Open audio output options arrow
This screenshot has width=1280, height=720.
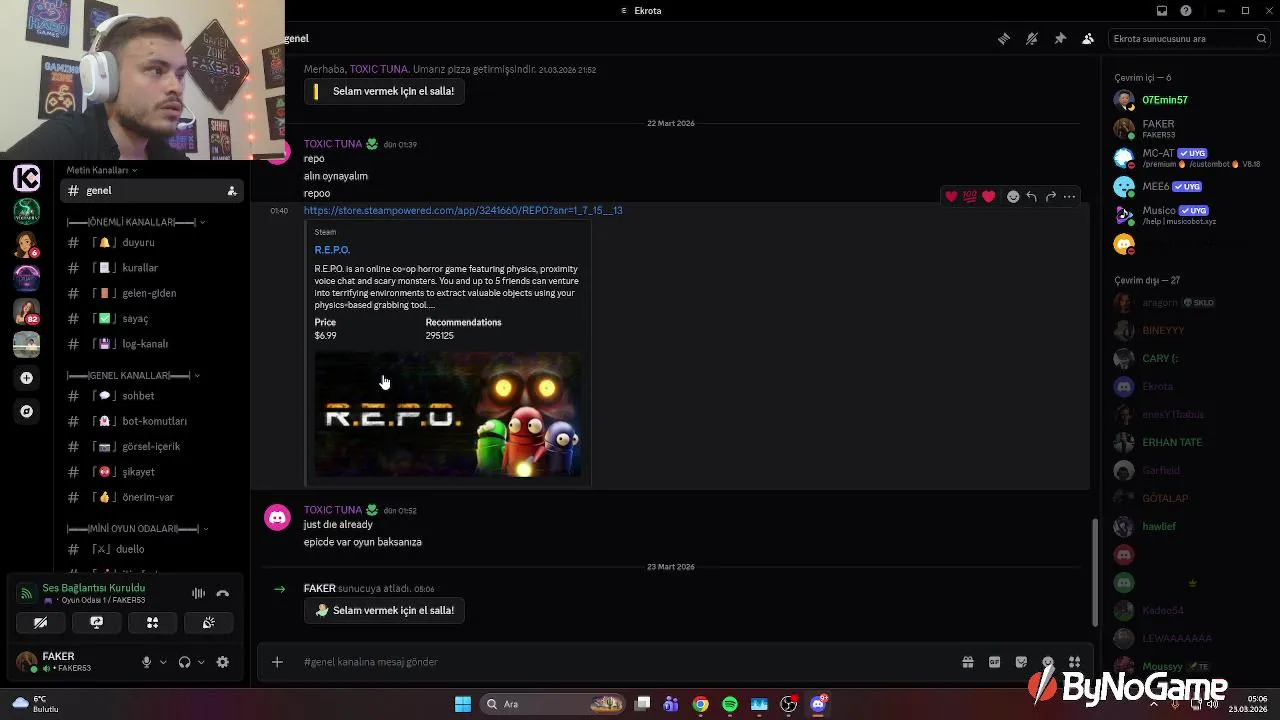pyautogui.click(x=201, y=662)
